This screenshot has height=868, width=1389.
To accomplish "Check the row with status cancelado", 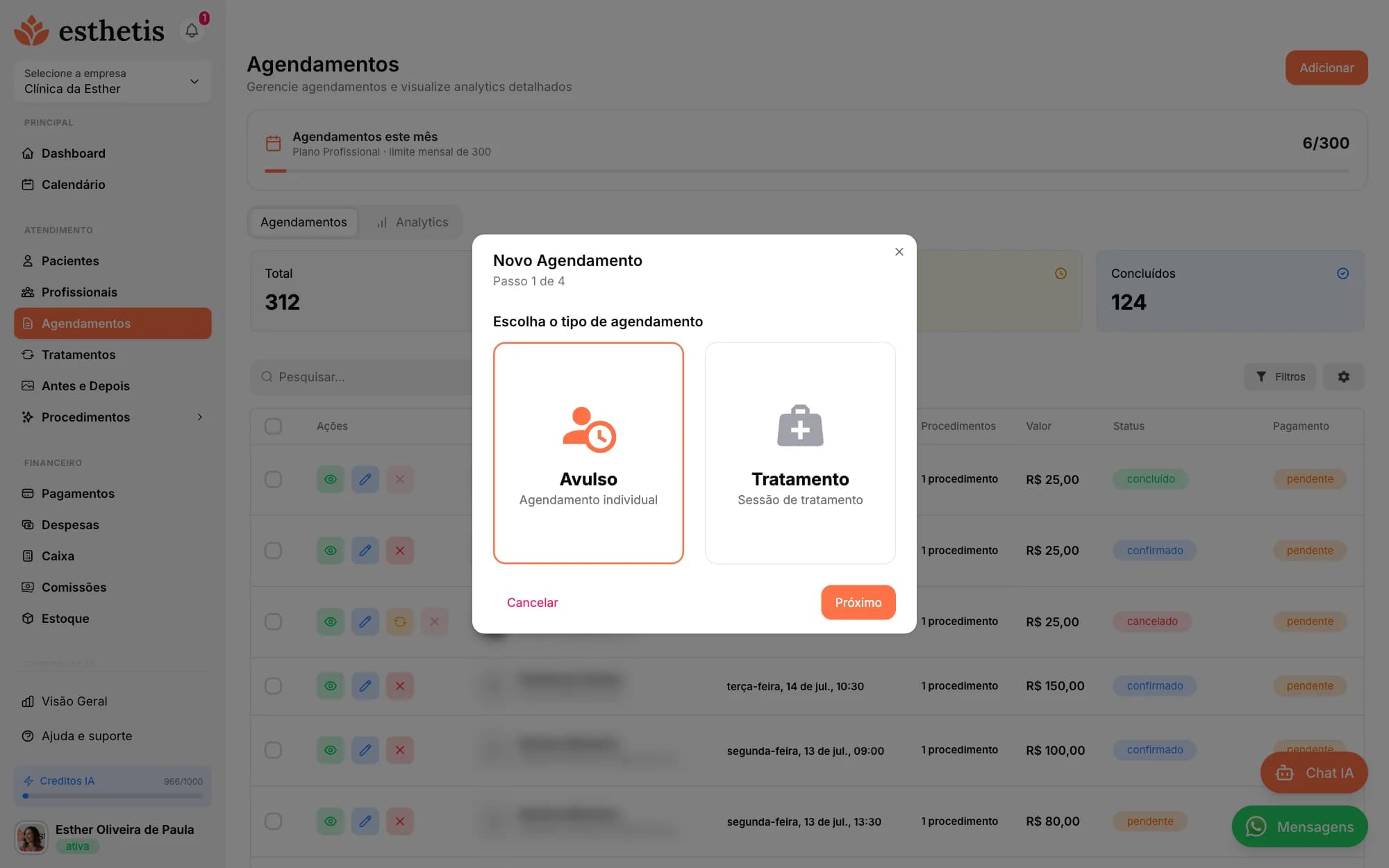I will (x=273, y=621).
